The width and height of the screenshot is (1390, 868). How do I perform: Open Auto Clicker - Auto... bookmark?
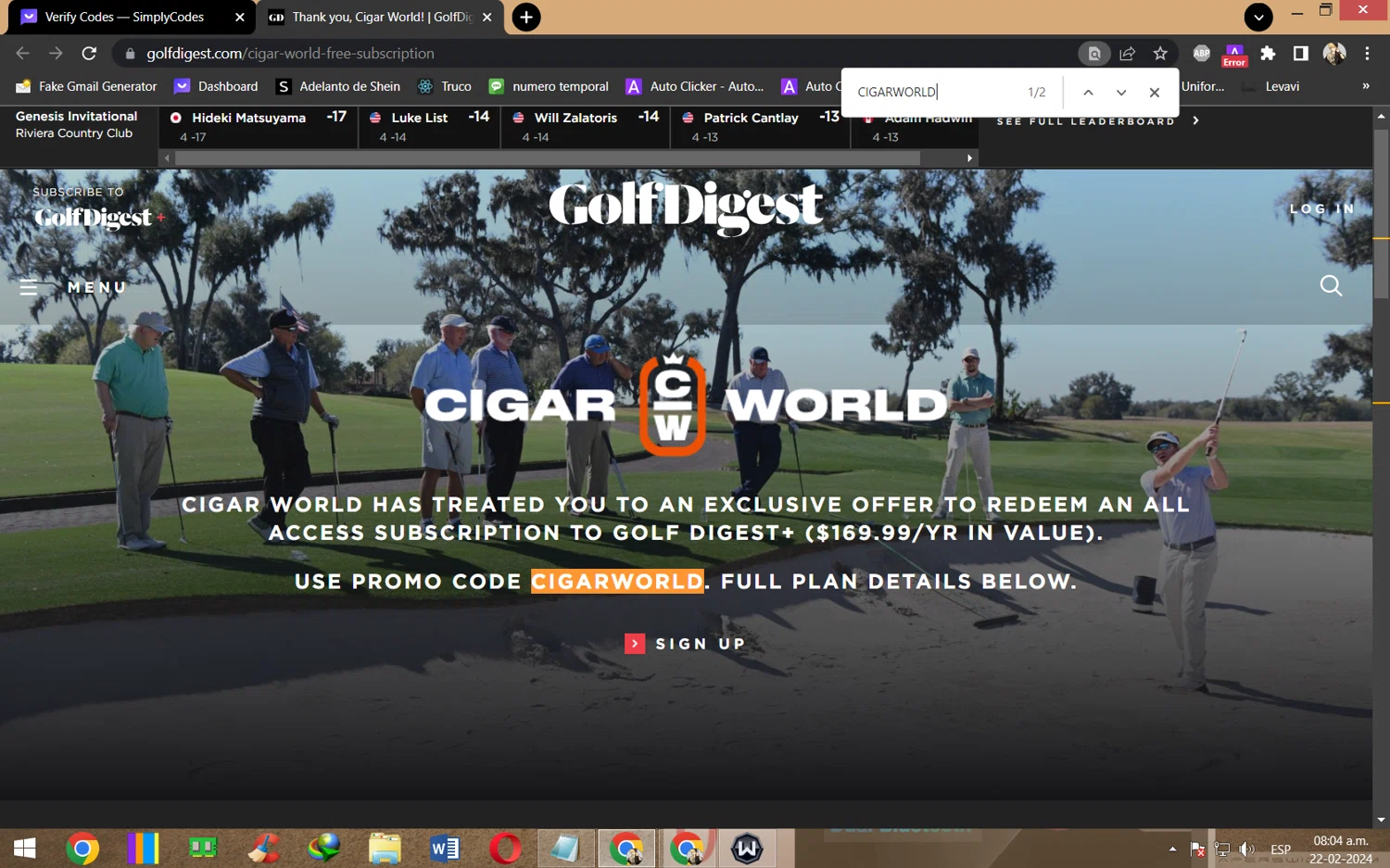[x=695, y=86]
